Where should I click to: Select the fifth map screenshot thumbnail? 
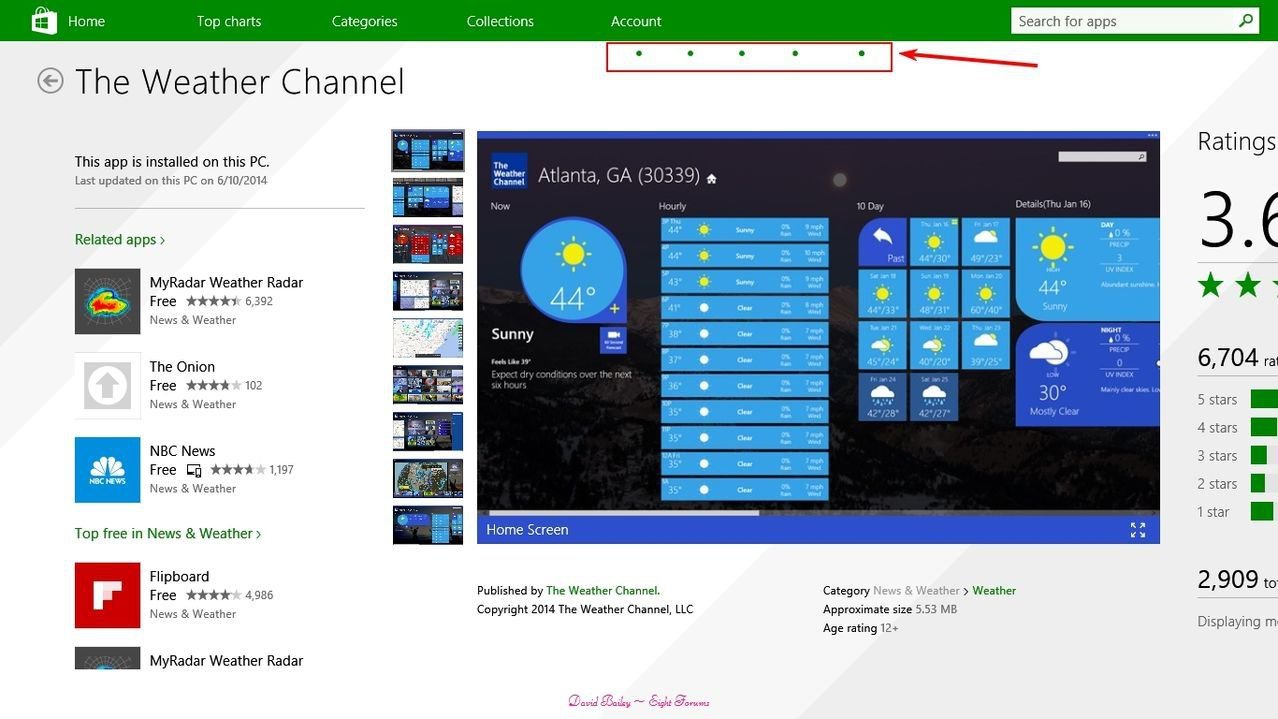(428, 338)
